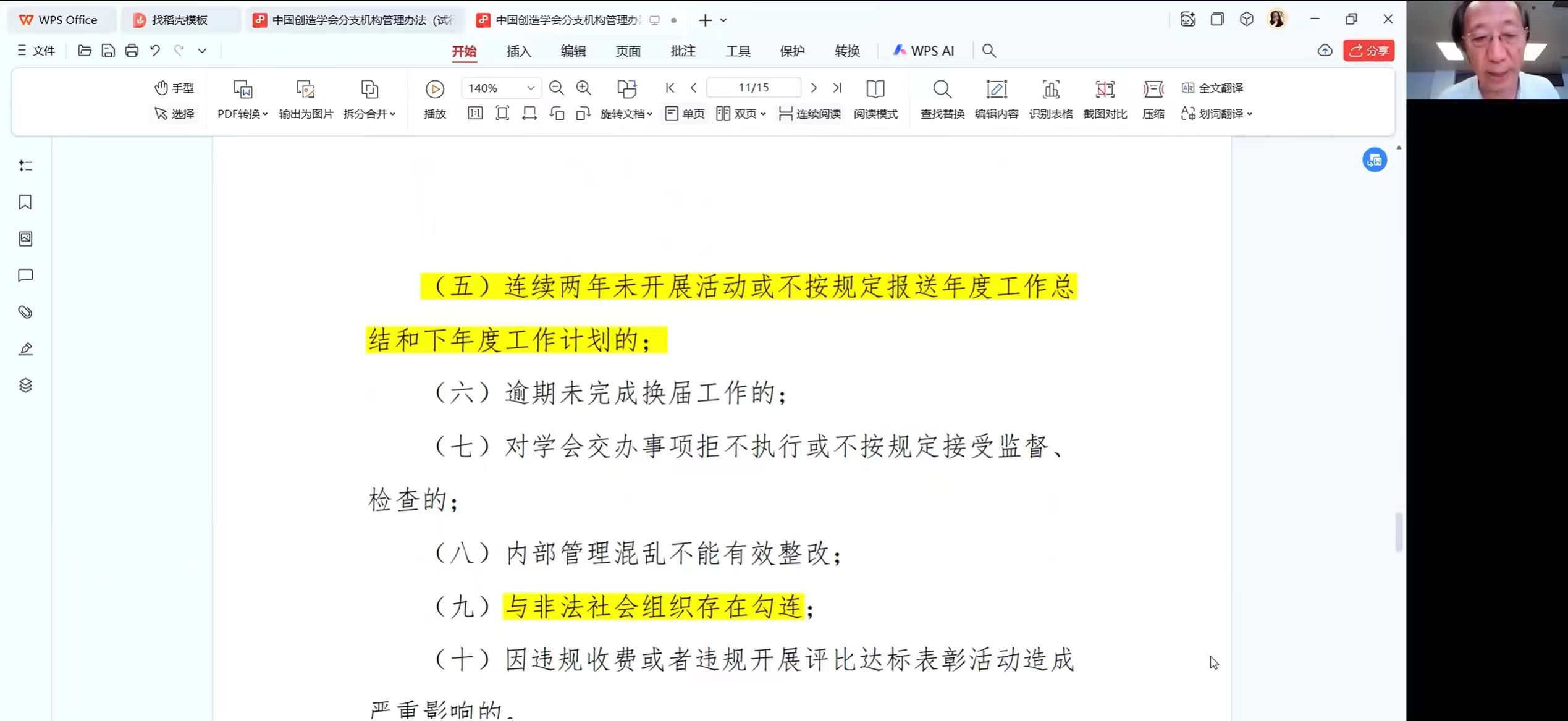Click the page number 11/15 input field
The image size is (1568, 721).
click(753, 88)
